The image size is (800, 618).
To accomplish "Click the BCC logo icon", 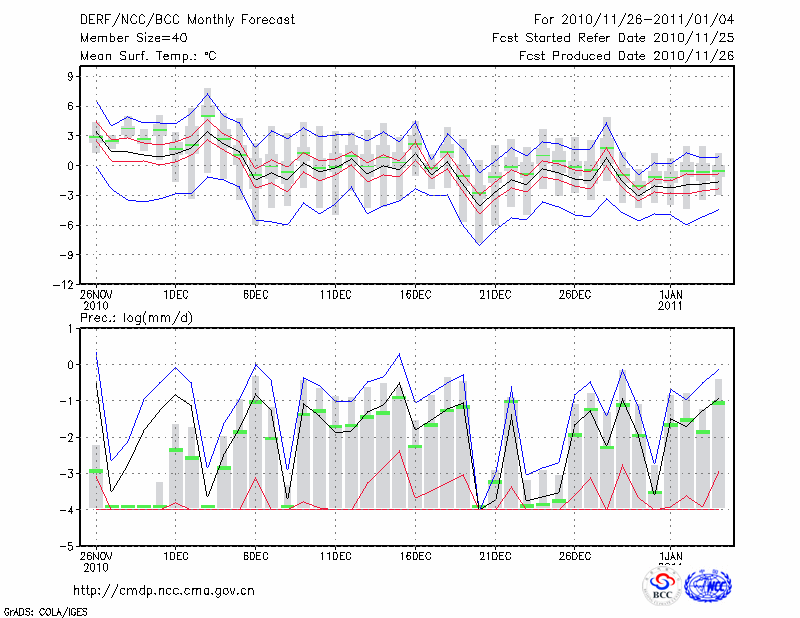I will [x=662, y=587].
